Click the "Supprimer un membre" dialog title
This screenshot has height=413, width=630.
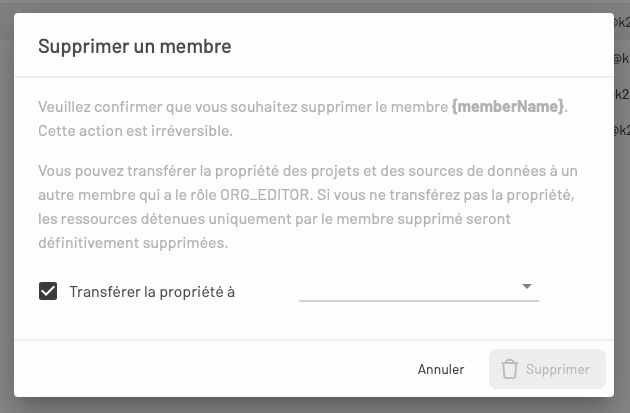pos(134,45)
